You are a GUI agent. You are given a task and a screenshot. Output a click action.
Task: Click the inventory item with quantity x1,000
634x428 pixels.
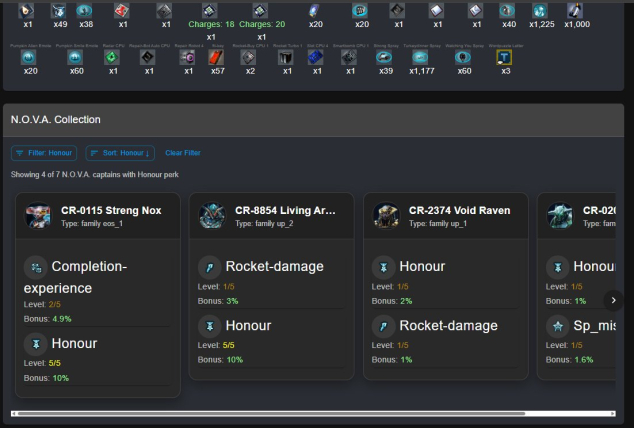coord(576,11)
